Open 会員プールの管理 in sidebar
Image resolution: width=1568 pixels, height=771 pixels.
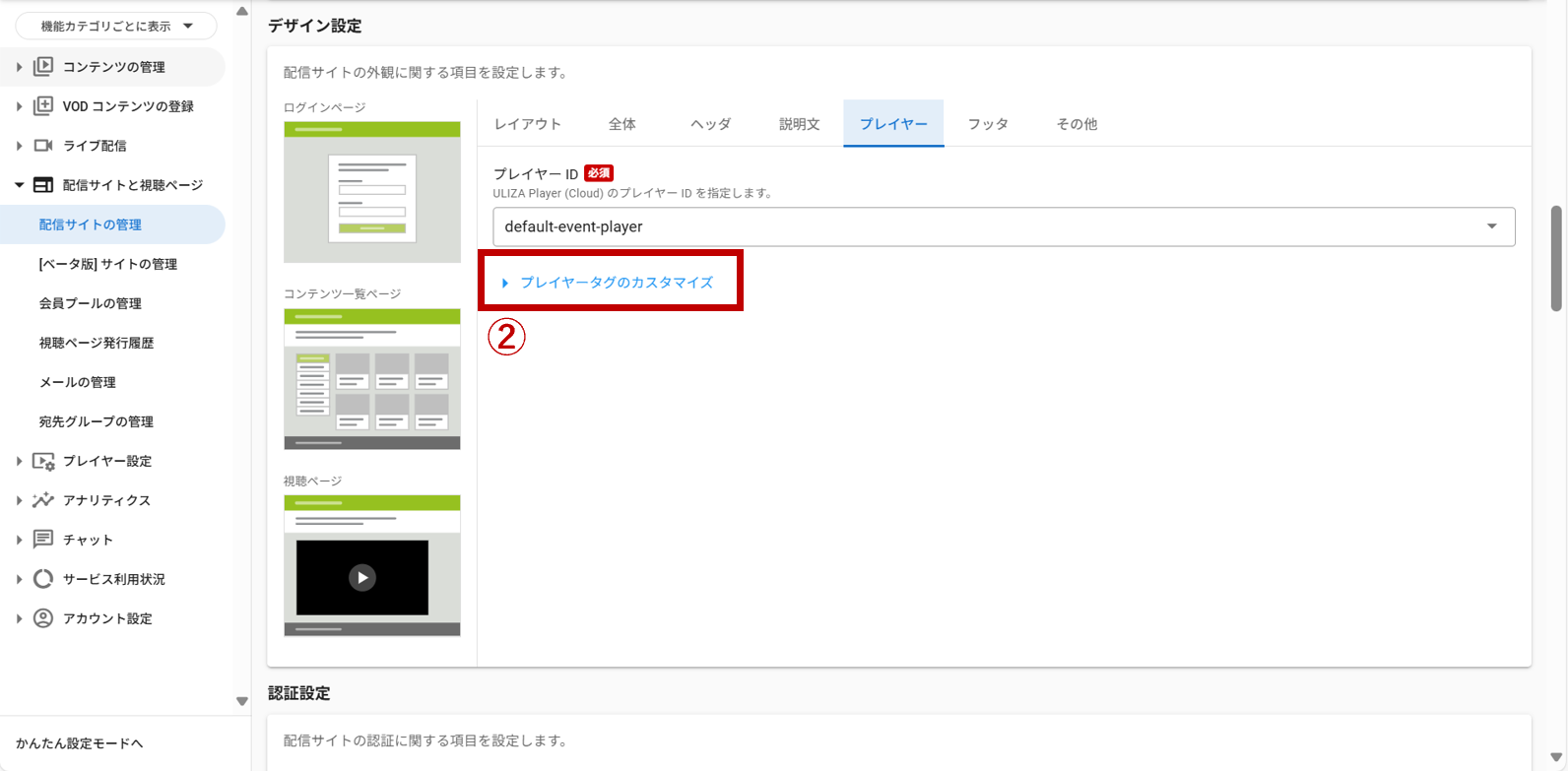coord(91,303)
